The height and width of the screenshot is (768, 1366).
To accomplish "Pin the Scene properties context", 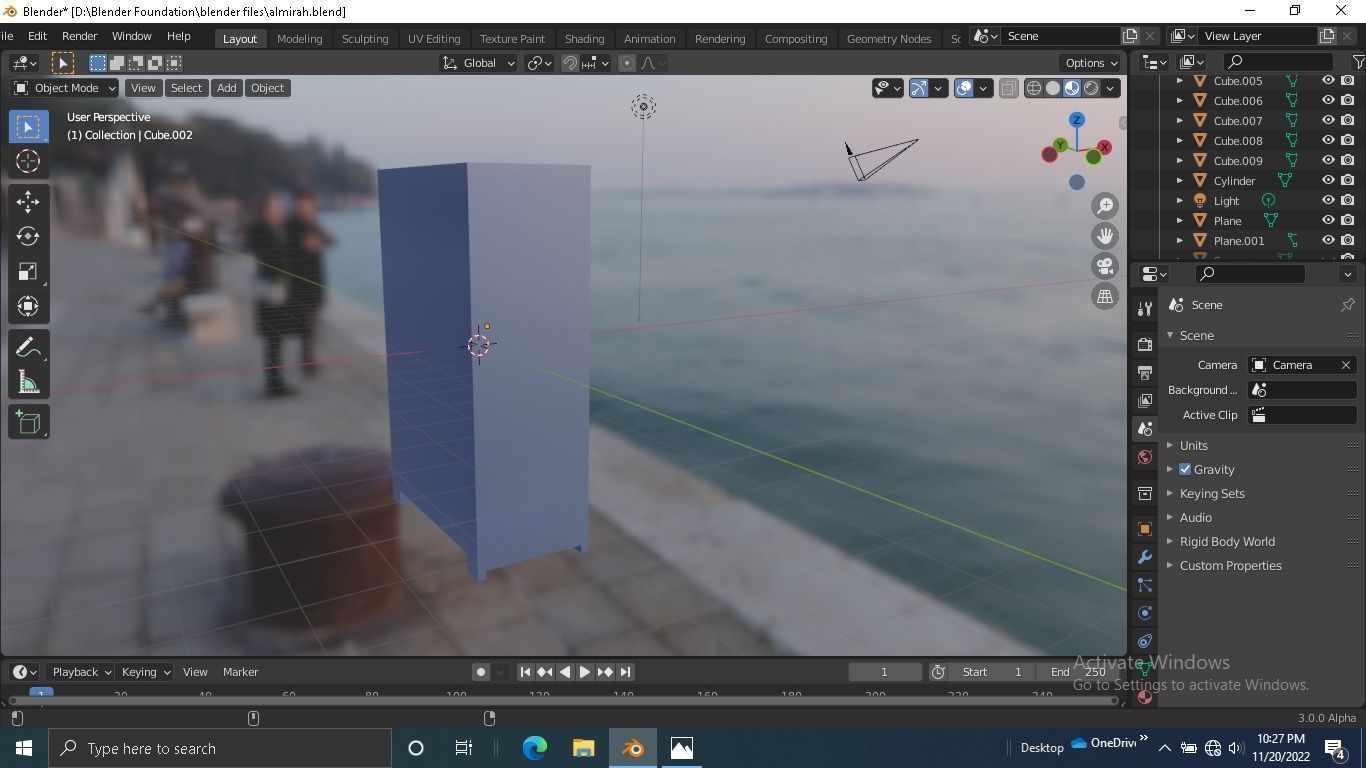I will click(x=1347, y=305).
